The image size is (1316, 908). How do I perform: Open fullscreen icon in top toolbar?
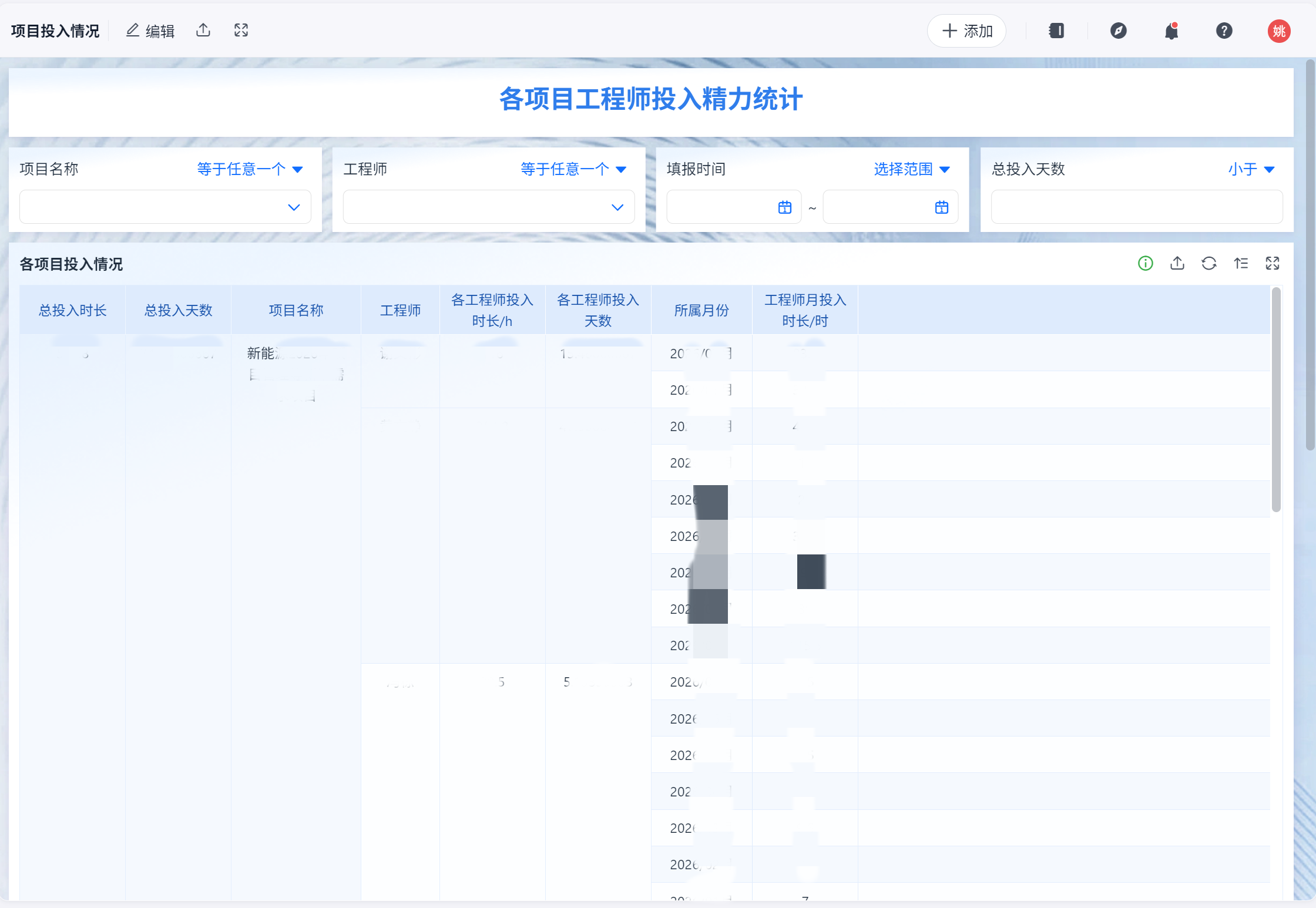(x=241, y=30)
